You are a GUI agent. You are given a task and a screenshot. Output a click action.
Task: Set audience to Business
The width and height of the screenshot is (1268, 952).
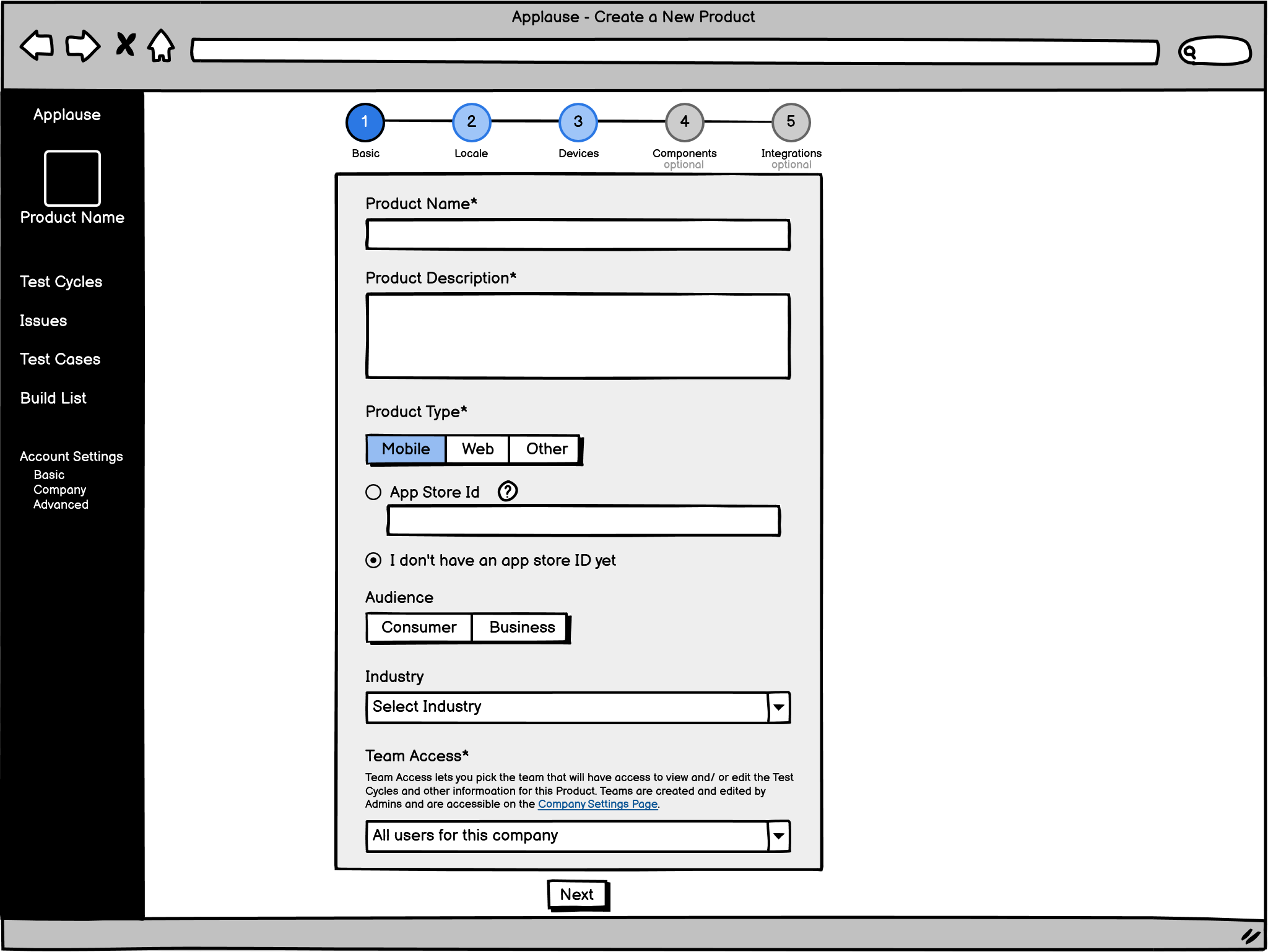point(521,628)
